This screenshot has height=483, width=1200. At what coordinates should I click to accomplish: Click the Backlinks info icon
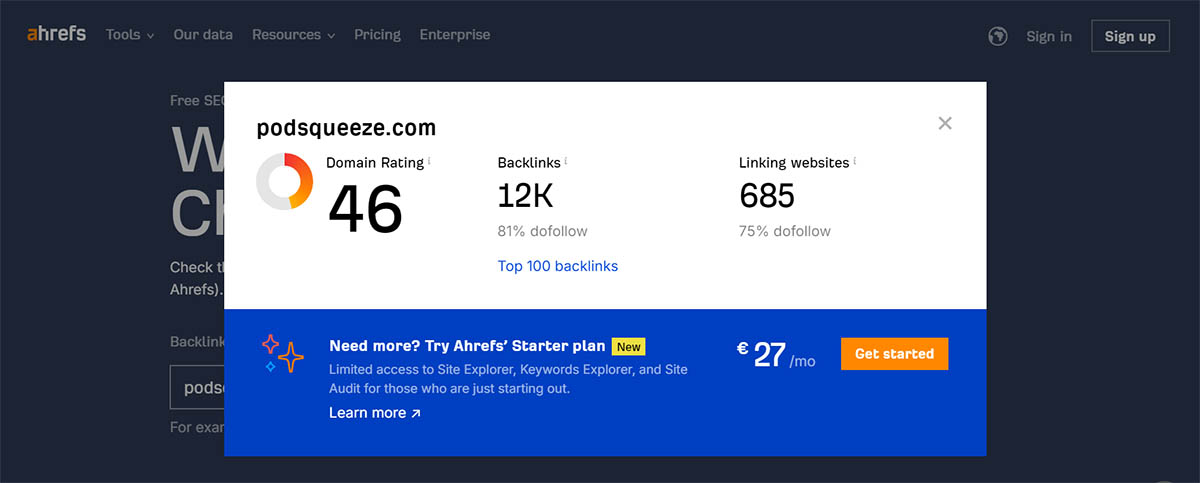pyautogui.click(x=566, y=160)
